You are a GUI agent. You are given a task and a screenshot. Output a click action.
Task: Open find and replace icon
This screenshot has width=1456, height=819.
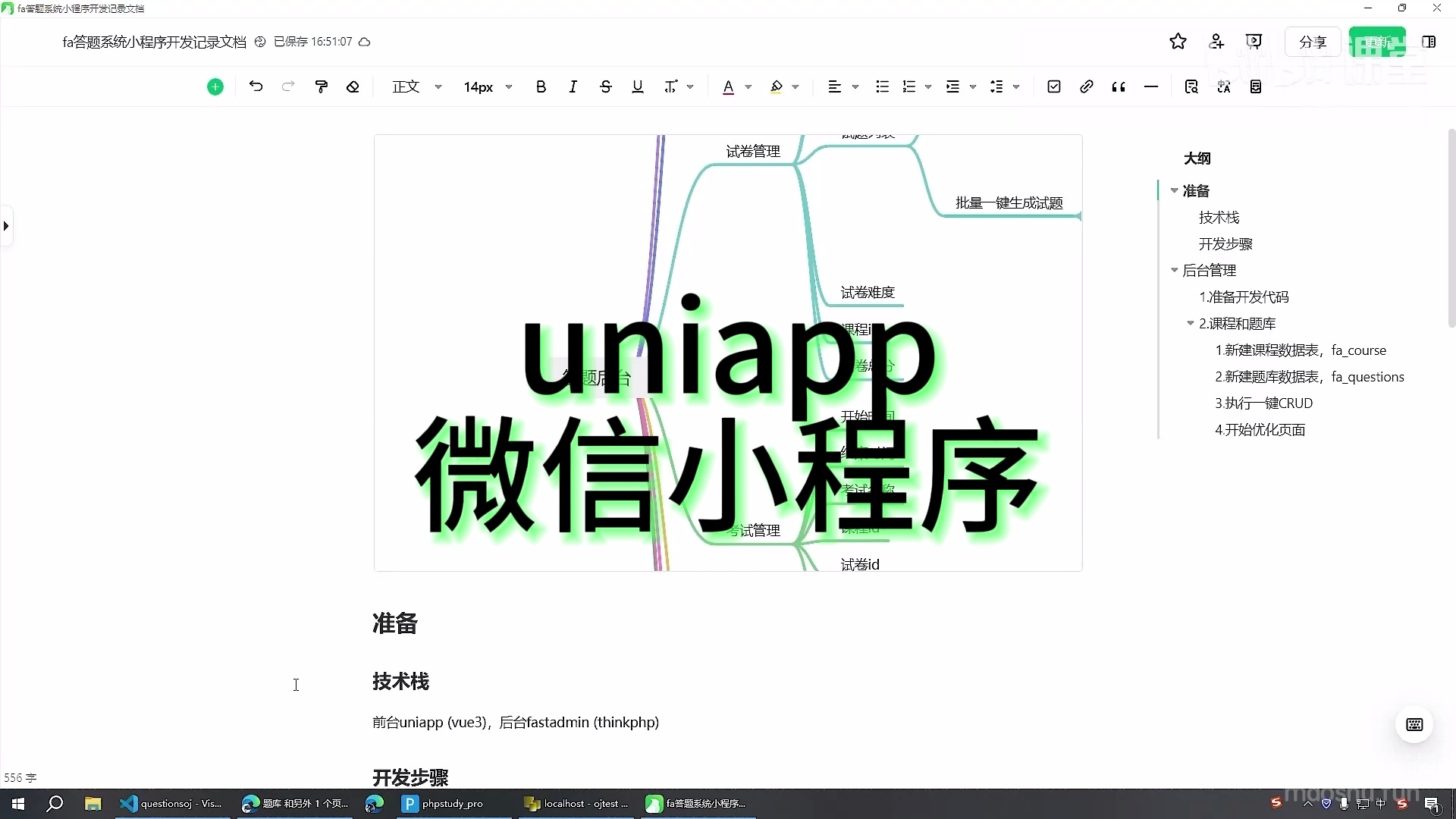pos(1191,86)
